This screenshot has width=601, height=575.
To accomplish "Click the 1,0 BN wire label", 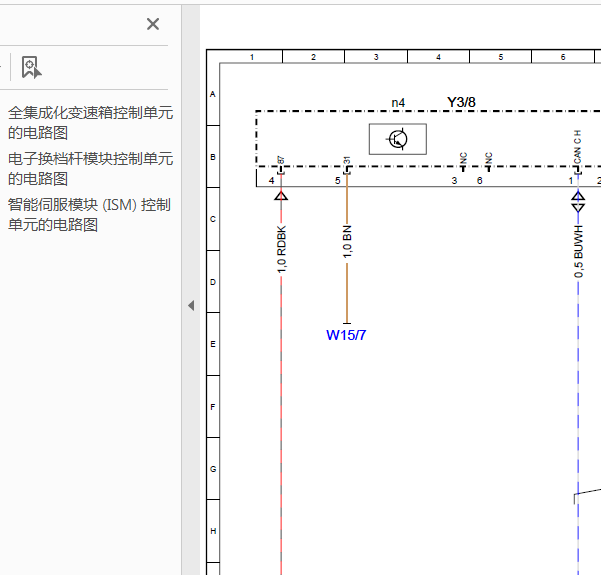I will [347, 242].
